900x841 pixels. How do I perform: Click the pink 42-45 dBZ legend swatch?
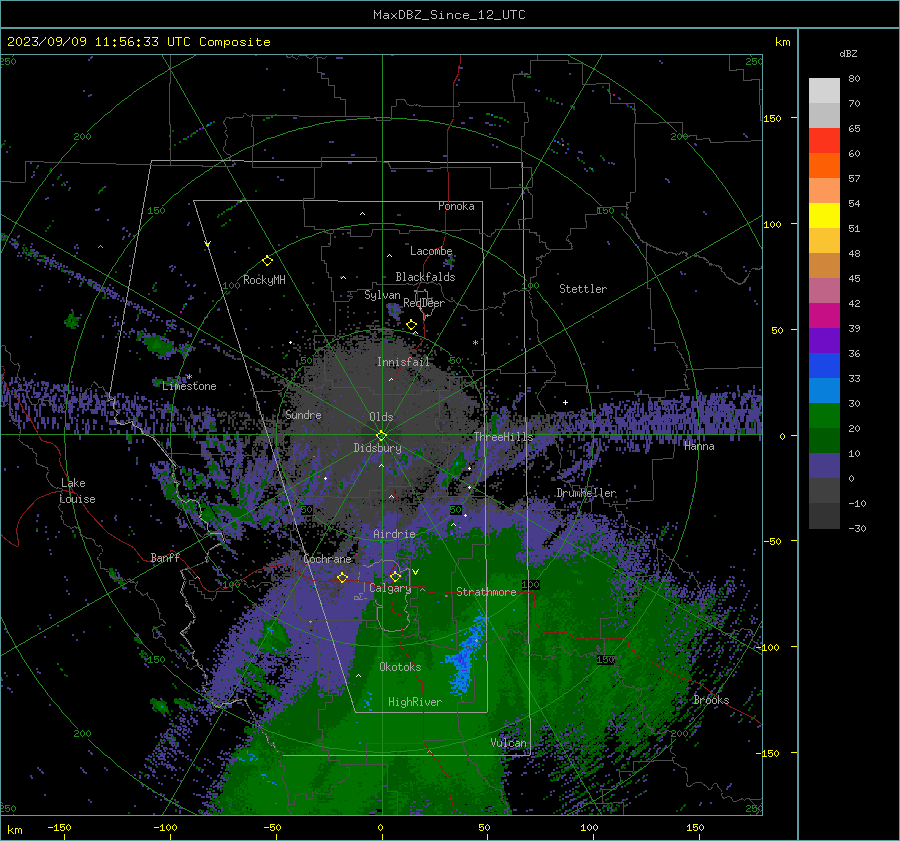[824, 291]
